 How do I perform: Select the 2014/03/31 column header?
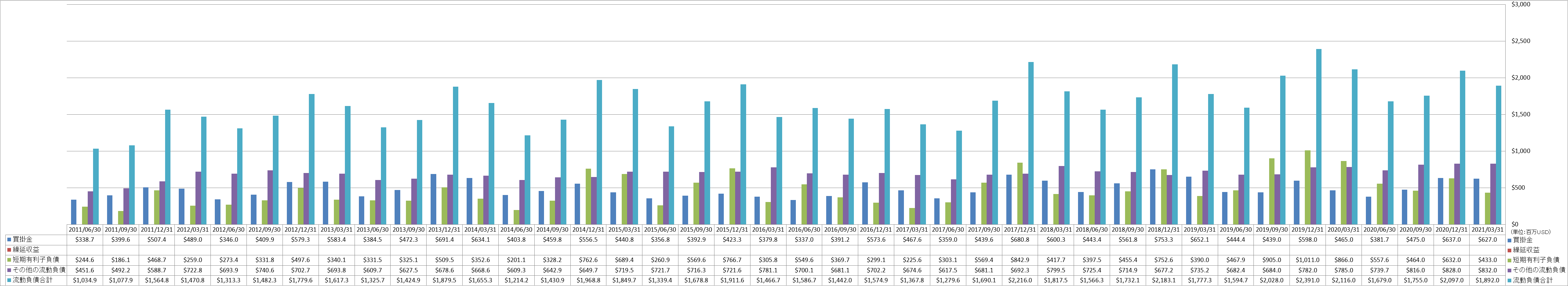(480, 230)
